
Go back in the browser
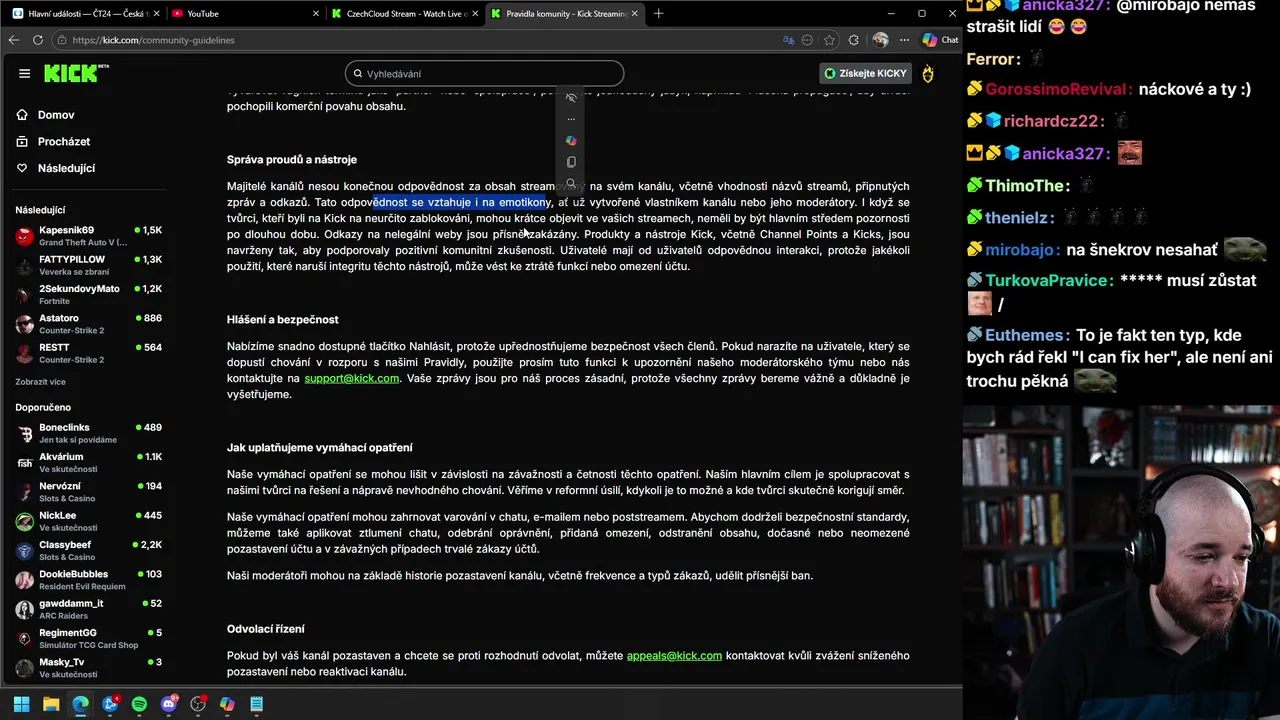[14, 40]
